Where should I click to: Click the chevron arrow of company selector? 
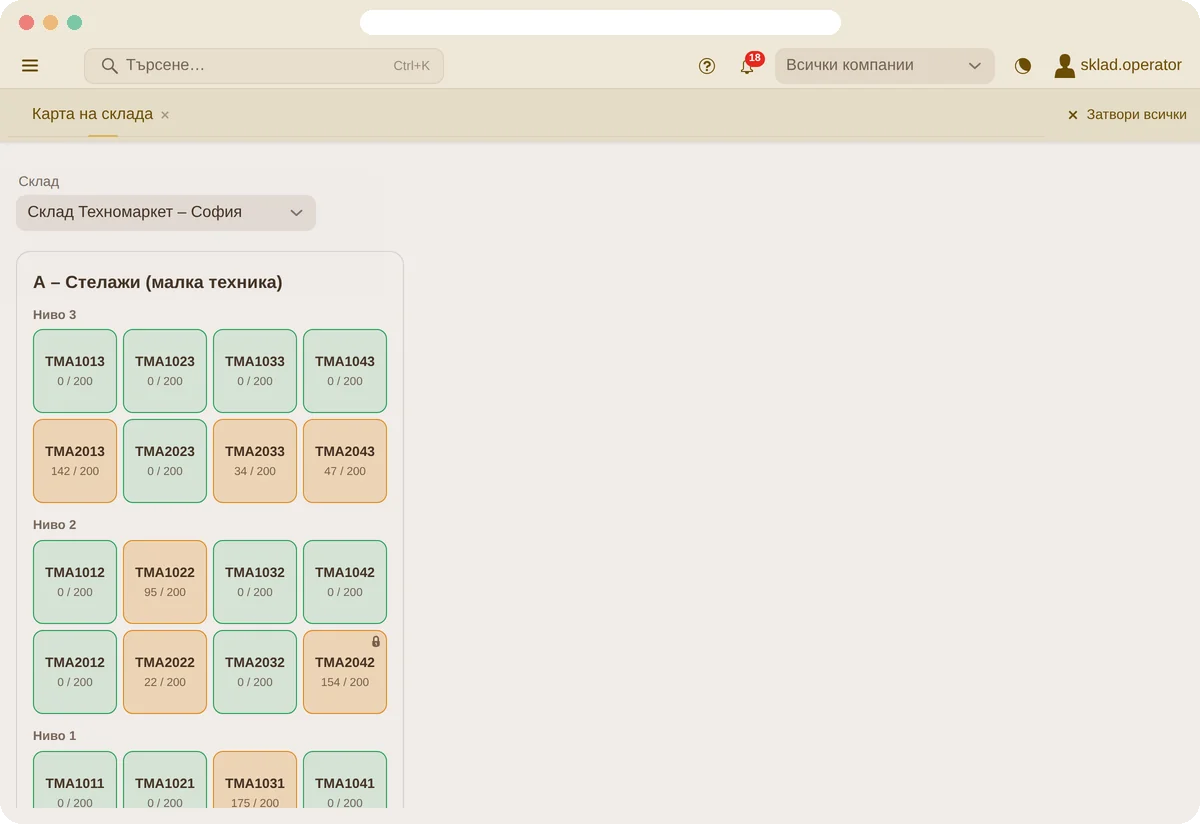[x=975, y=66]
